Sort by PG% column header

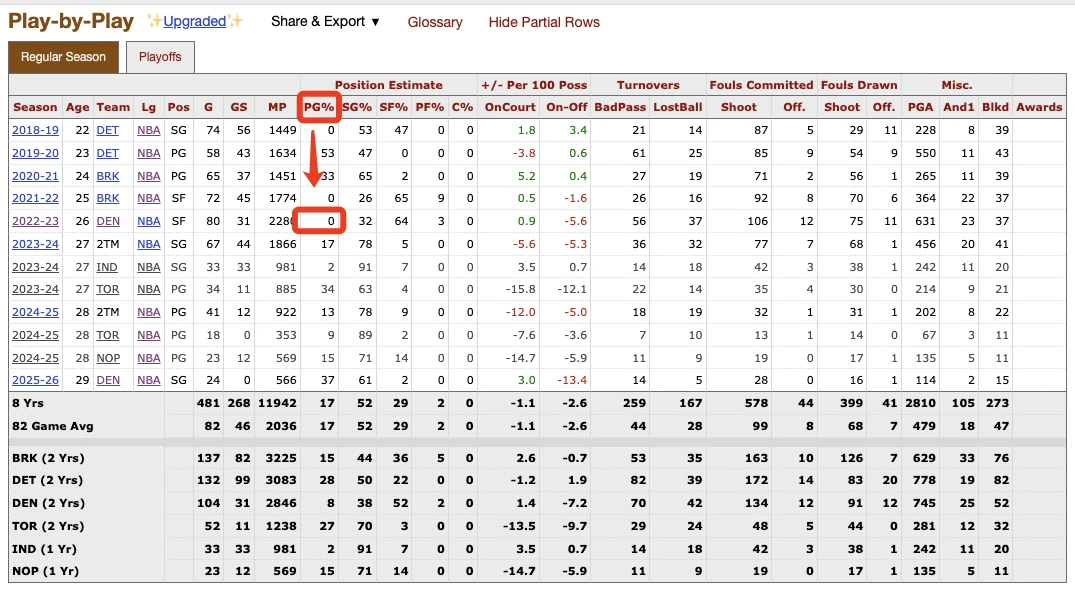tap(319, 107)
